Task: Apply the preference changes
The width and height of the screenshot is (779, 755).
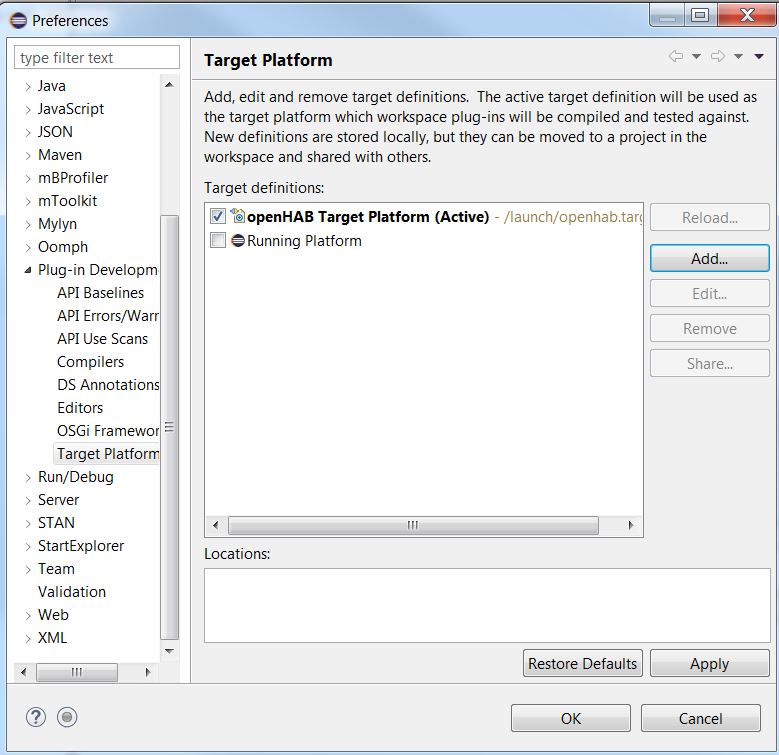Action: (709, 664)
